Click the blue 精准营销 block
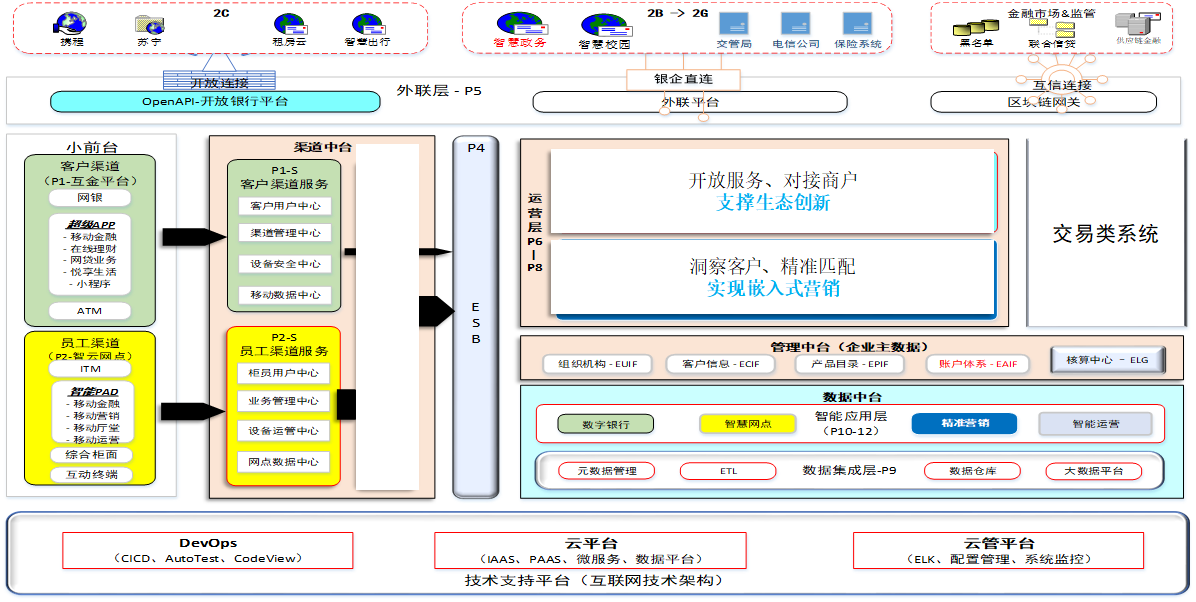 point(964,423)
